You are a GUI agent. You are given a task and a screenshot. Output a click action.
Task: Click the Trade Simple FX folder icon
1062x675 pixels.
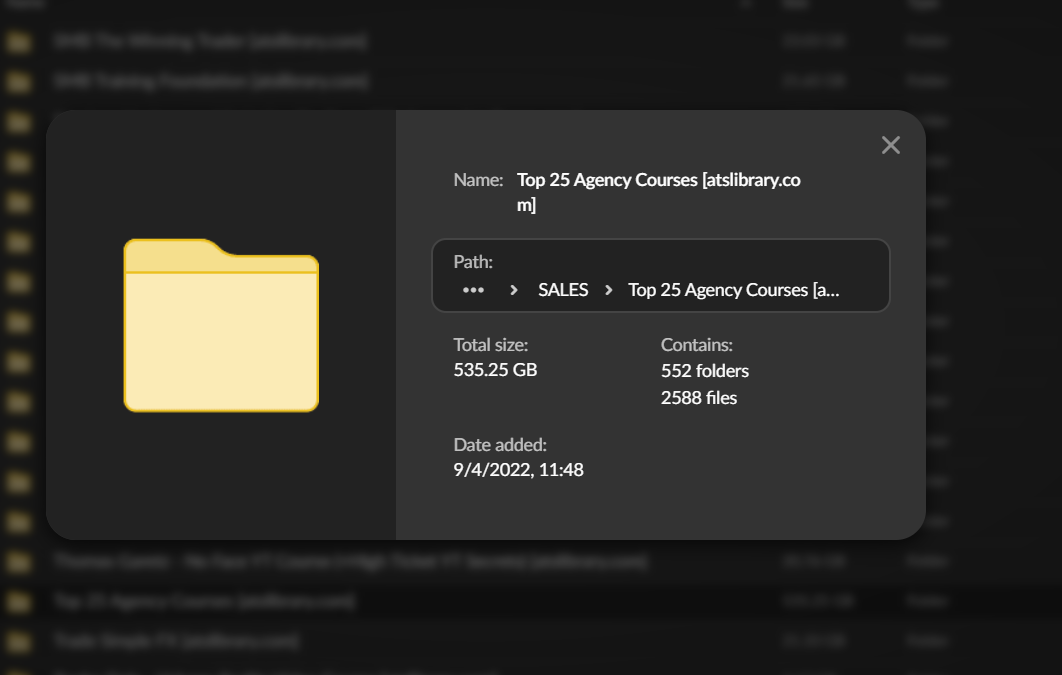(17, 640)
